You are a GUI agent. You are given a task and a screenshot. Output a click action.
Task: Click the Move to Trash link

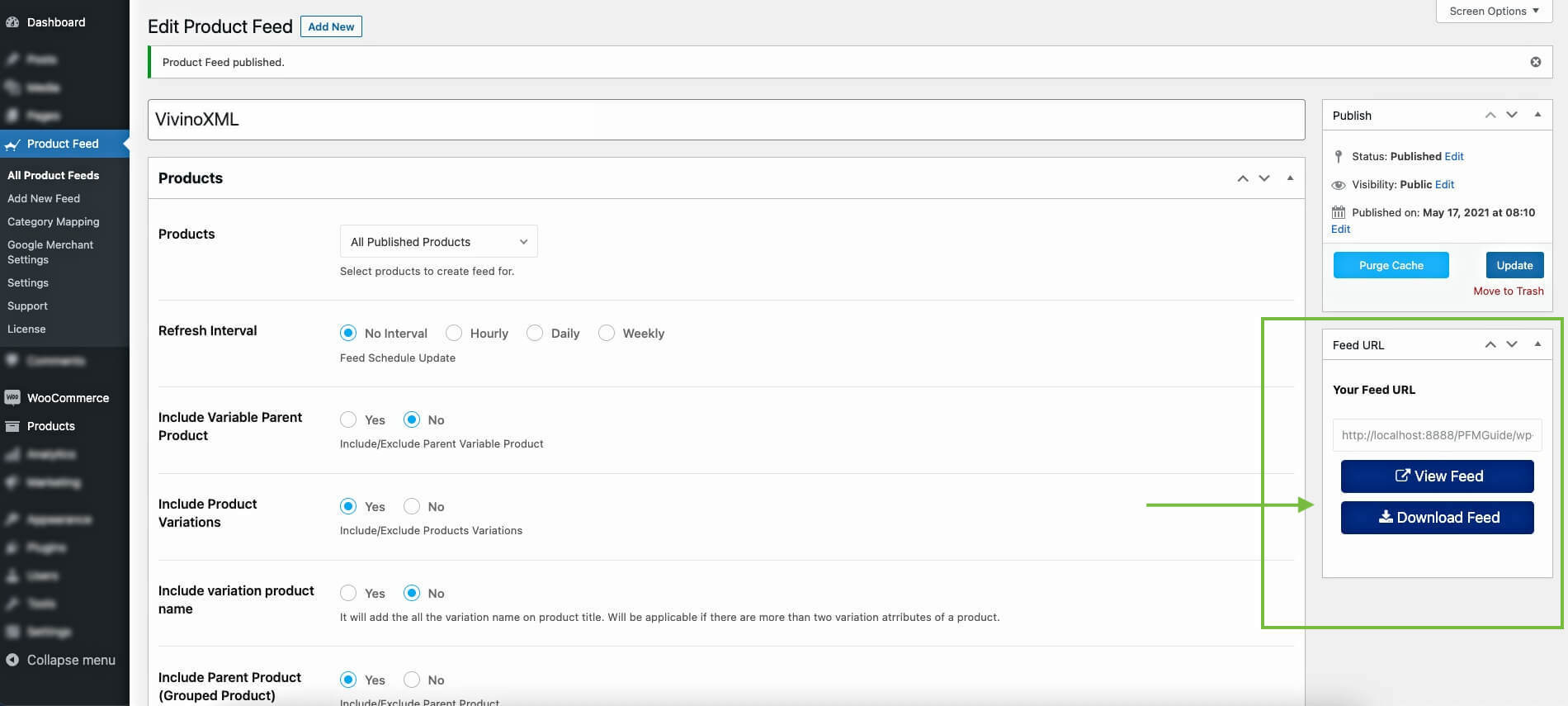point(1509,291)
